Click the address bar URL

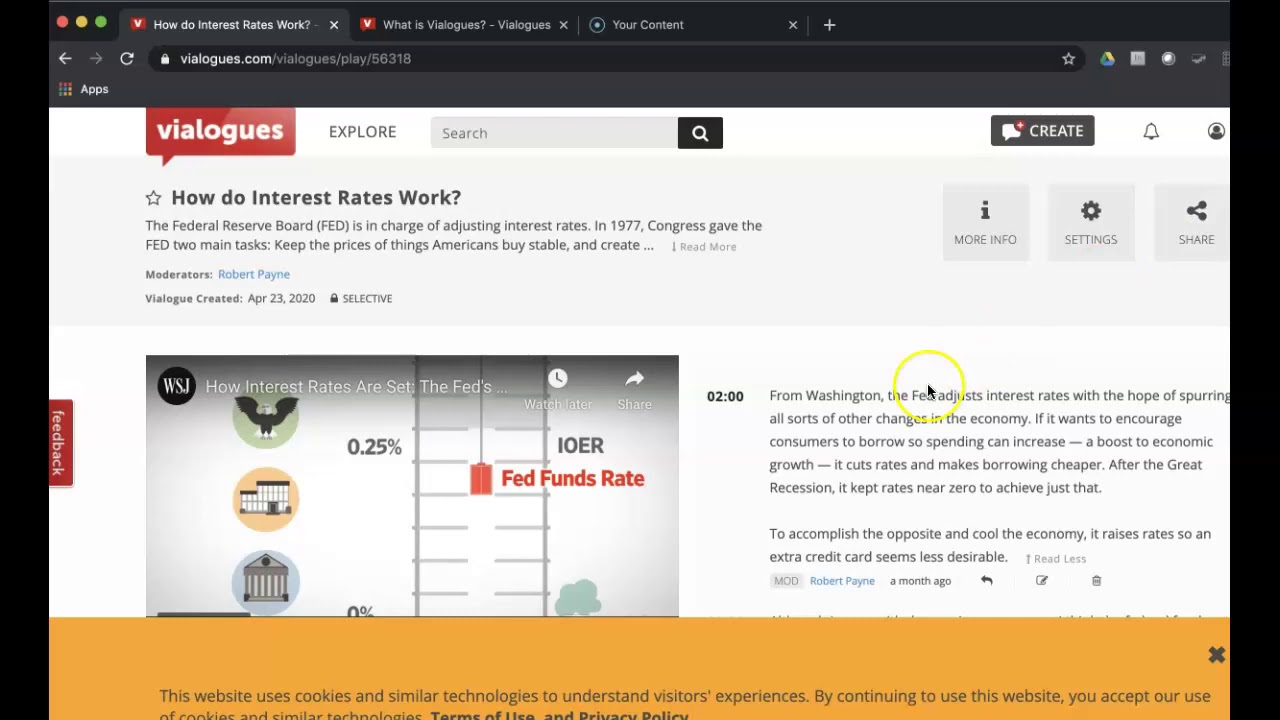[296, 59]
